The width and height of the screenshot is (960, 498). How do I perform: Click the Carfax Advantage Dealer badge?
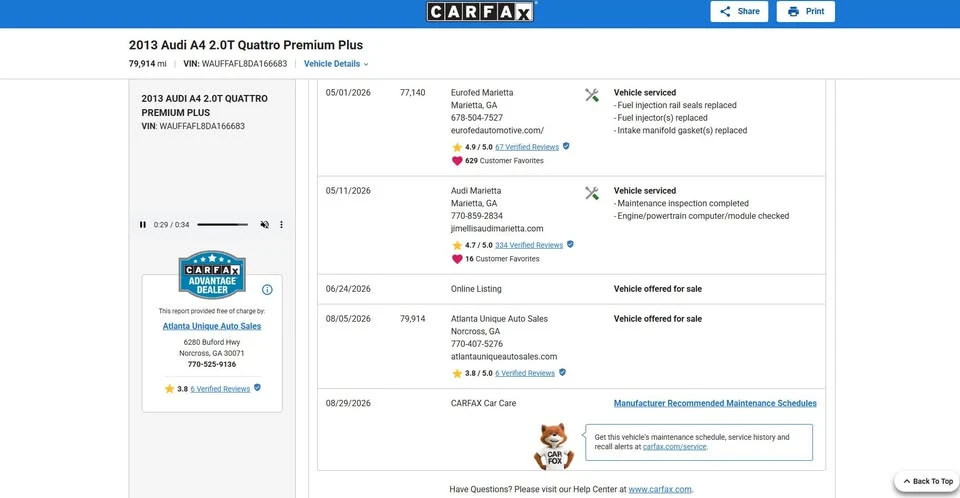click(x=212, y=274)
